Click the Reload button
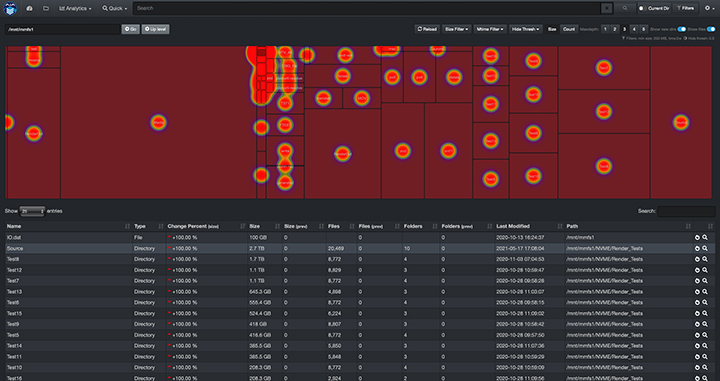 [427, 29]
